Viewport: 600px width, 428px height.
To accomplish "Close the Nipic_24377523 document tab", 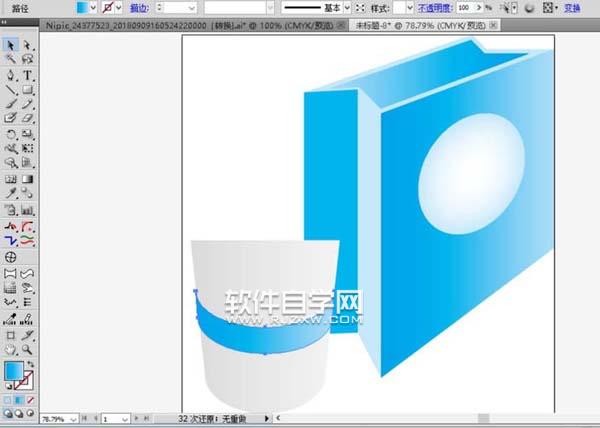I will click(340, 26).
